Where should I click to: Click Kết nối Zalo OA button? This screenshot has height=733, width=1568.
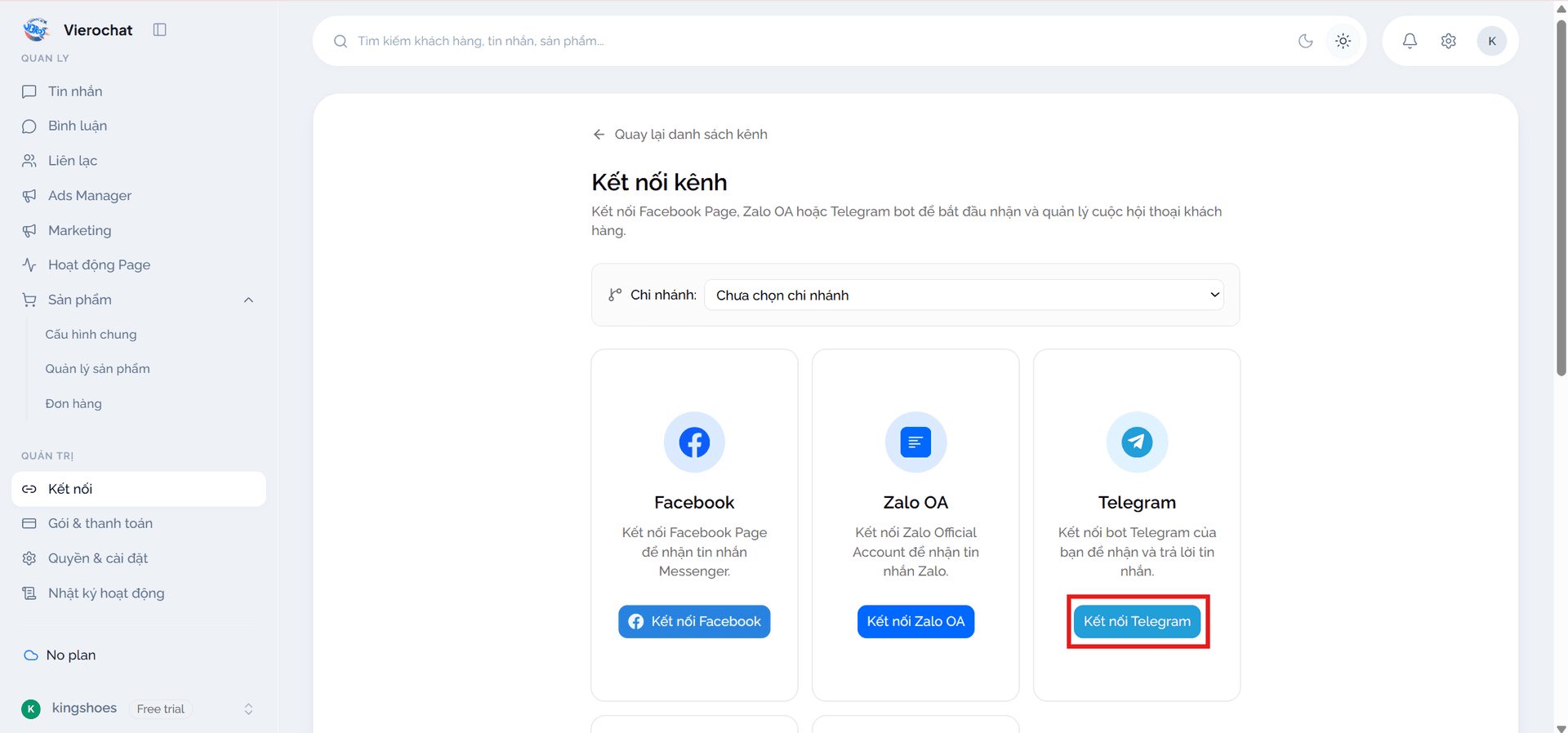(x=915, y=621)
